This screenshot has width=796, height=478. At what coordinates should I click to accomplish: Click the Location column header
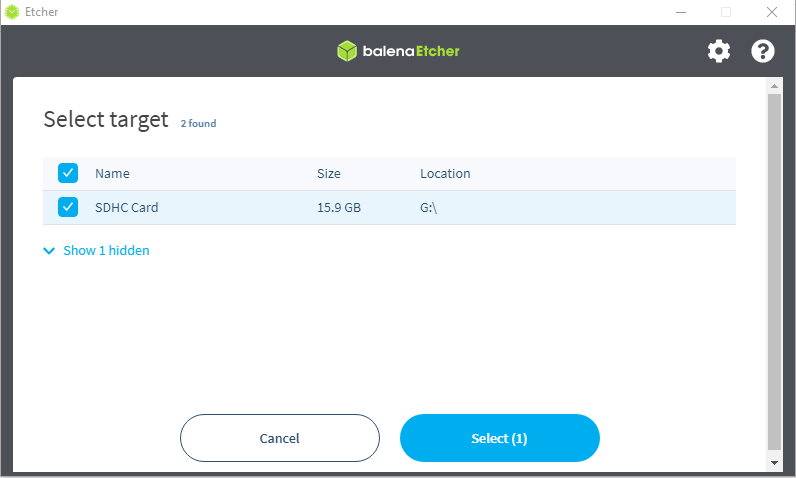click(x=445, y=173)
